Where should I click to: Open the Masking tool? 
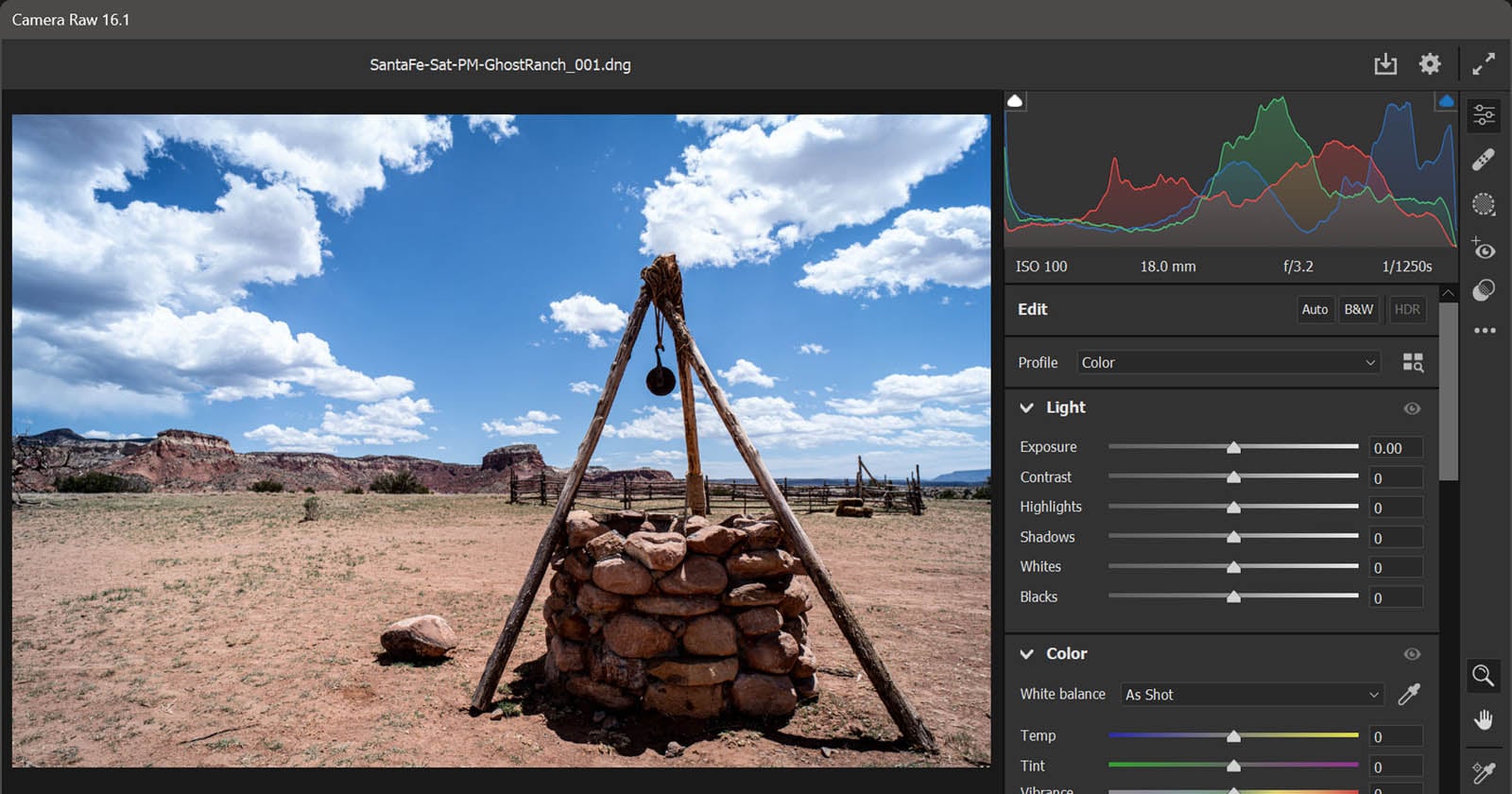pyautogui.click(x=1484, y=204)
